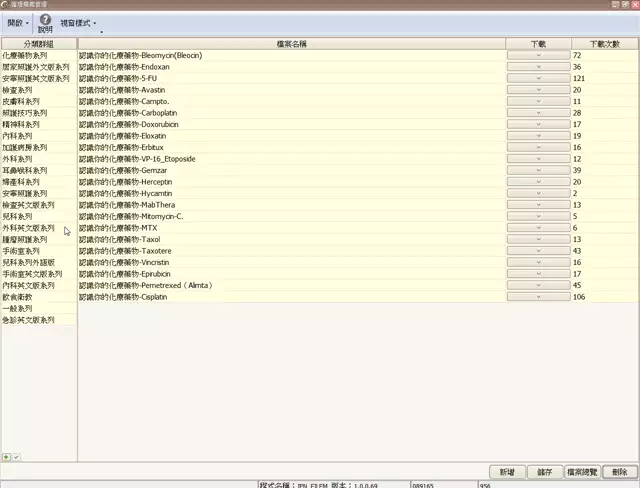Screen dimensions: 640x488
Task: Select the 外科英文版系列 category
Action: pyautogui.click(x=39, y=228)
